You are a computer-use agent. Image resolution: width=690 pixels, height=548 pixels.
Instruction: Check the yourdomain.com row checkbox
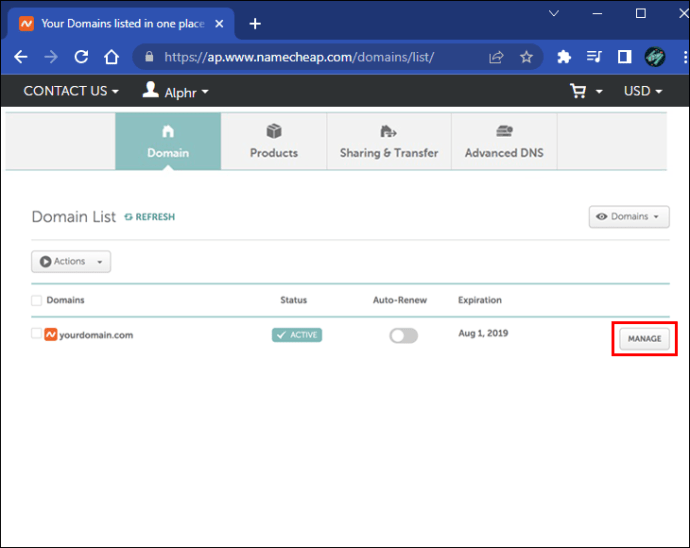click(x=37, y=333)
